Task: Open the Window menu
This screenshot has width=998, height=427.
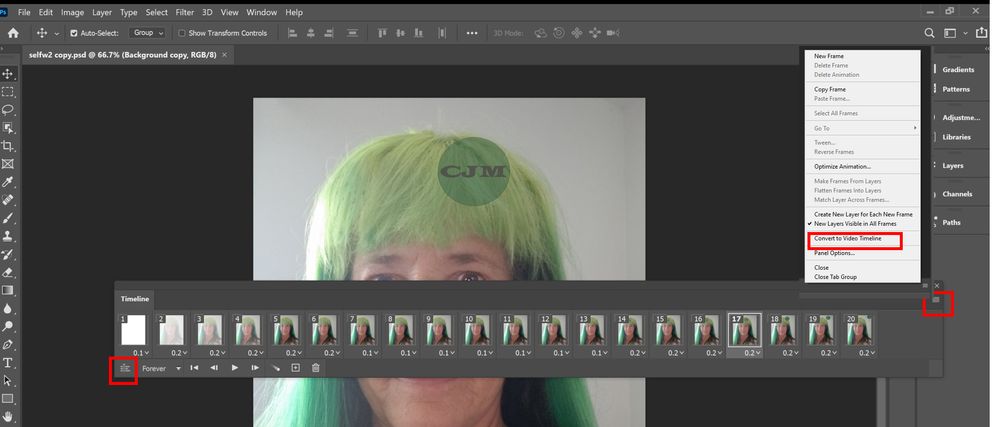Action: (262, 12)
